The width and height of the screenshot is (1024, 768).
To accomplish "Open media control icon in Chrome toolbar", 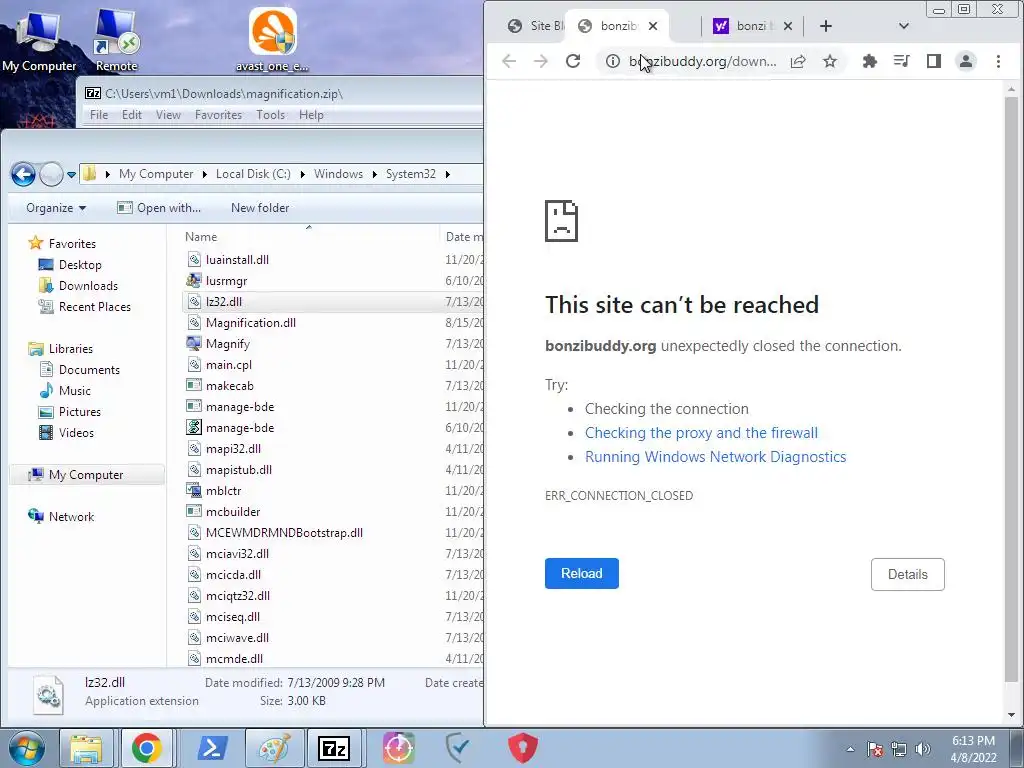I will [901, 61].
